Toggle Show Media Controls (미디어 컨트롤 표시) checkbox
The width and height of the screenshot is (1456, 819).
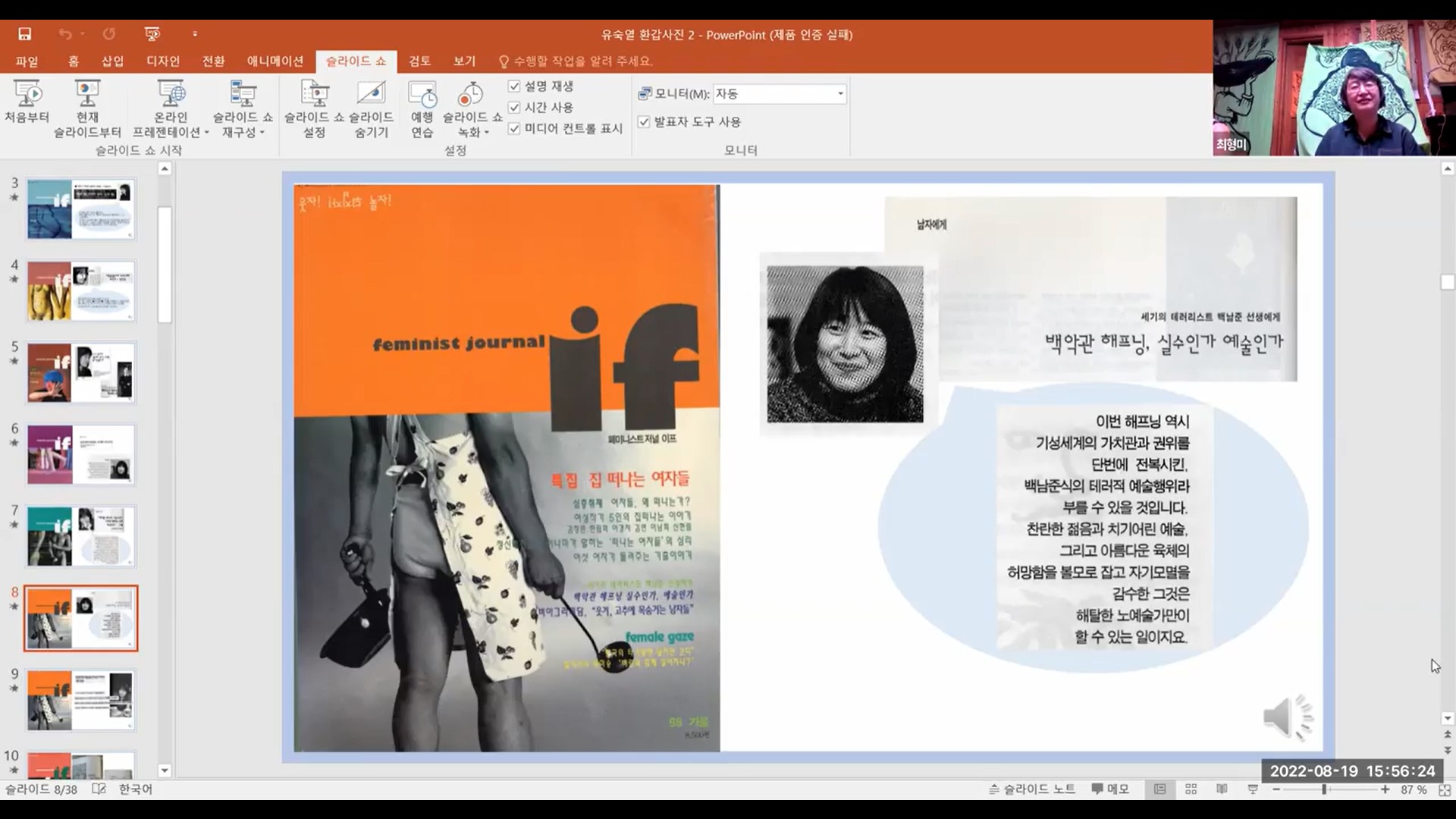(x=514, y=129)
